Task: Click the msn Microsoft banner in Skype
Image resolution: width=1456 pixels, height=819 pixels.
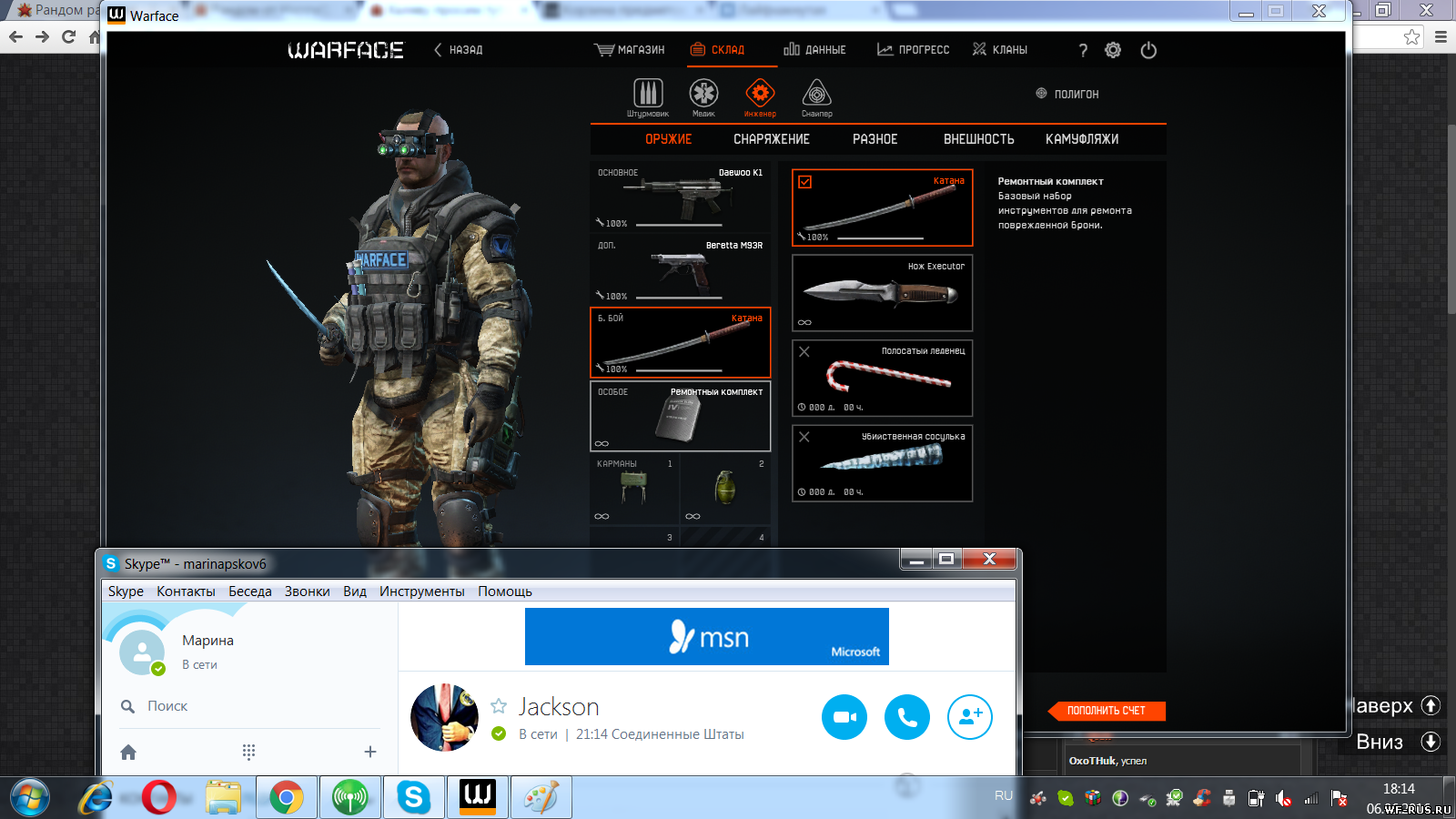Action: click(707, 637)
